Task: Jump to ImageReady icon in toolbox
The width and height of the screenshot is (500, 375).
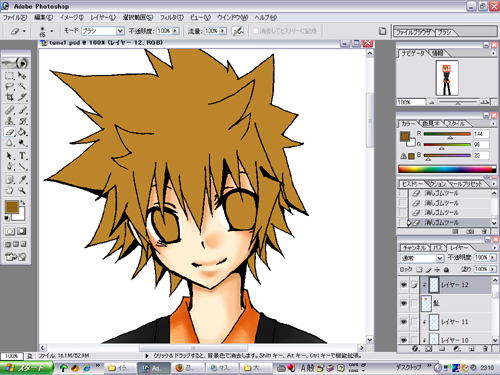Action: click(15, 257)
